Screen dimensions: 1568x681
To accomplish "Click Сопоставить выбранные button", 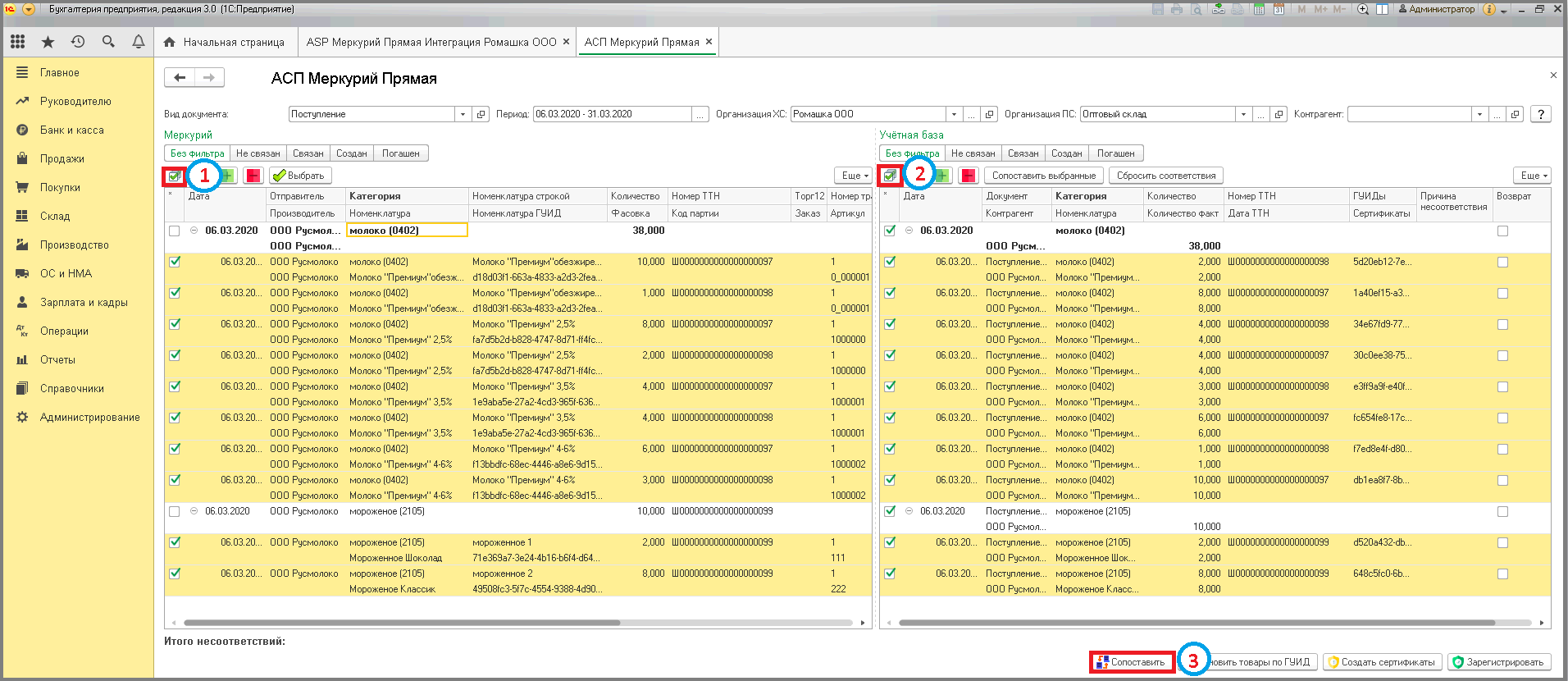I will (x=1044, y=176).
